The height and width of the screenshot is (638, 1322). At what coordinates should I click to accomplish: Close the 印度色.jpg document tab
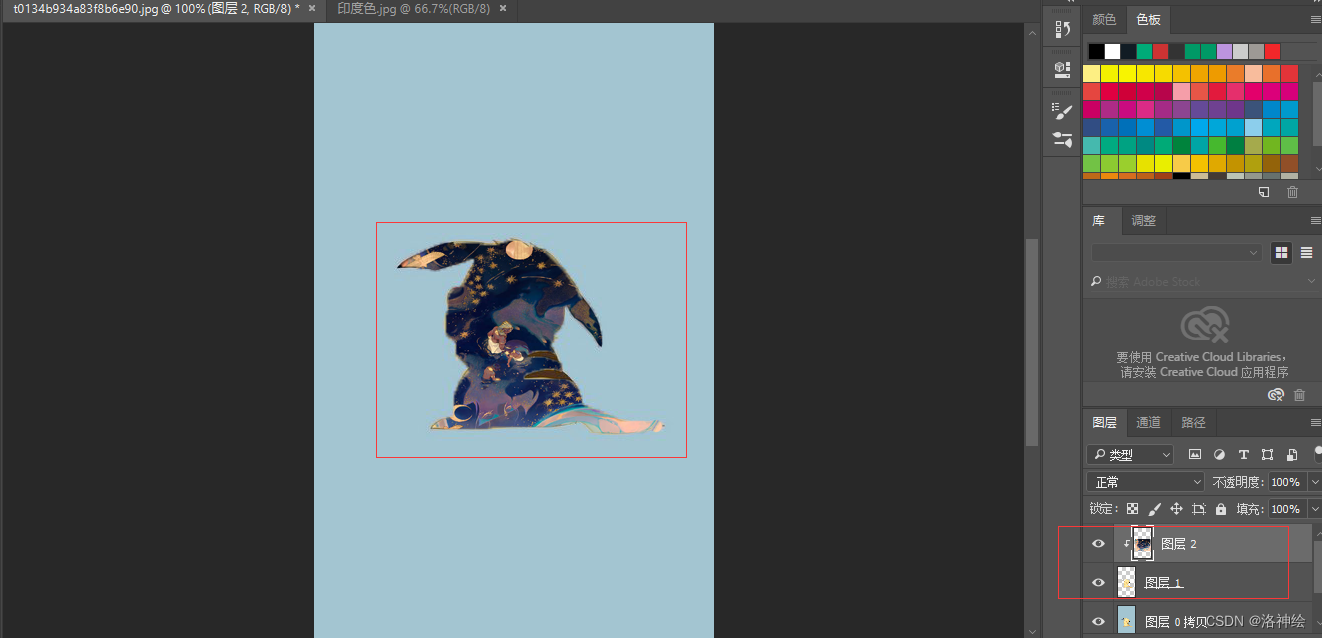click(503, 8)
